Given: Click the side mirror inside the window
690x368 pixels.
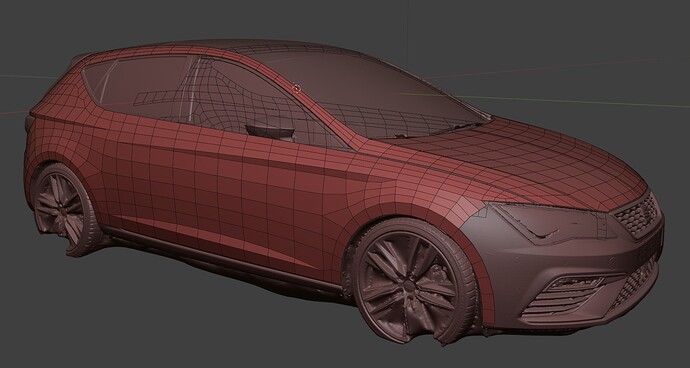Looking at the screenshot, I should (x=270, y=132).
